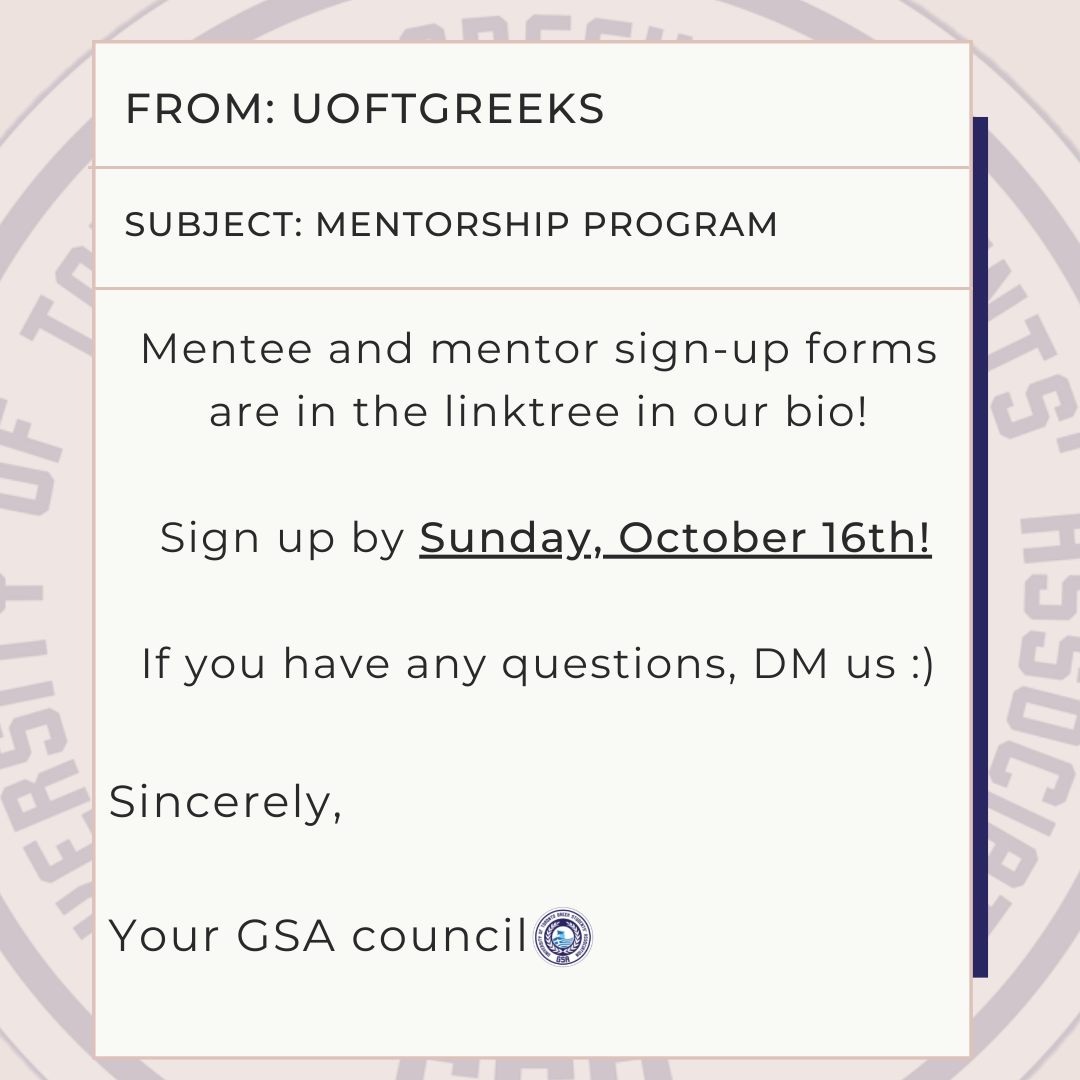Click the FROM: UOFTGREEKS header line

[365, 110]
